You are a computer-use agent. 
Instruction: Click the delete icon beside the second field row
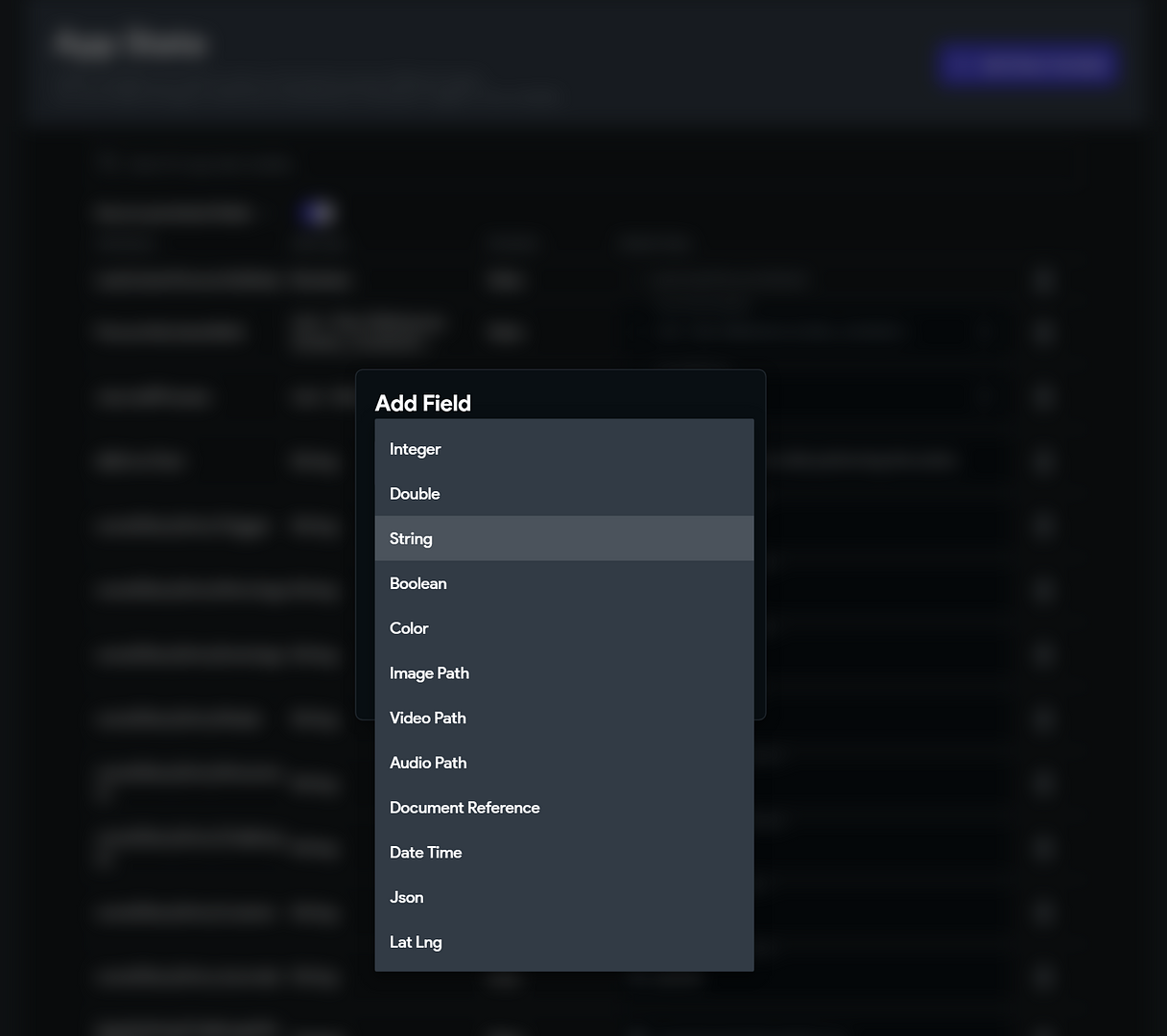(1043, 332)
